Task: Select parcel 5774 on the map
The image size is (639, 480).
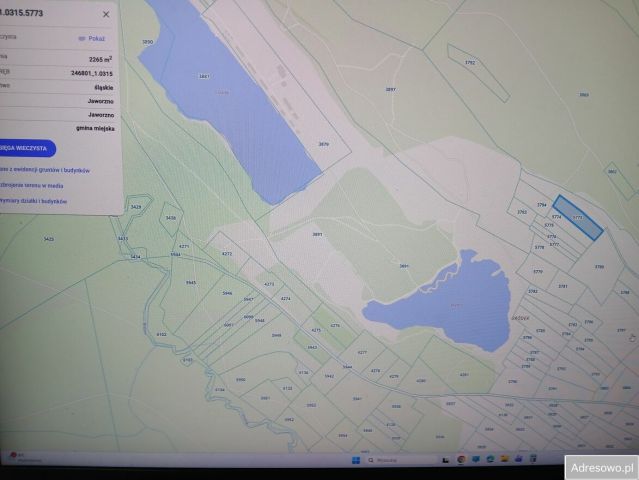Action: [557, 217]
